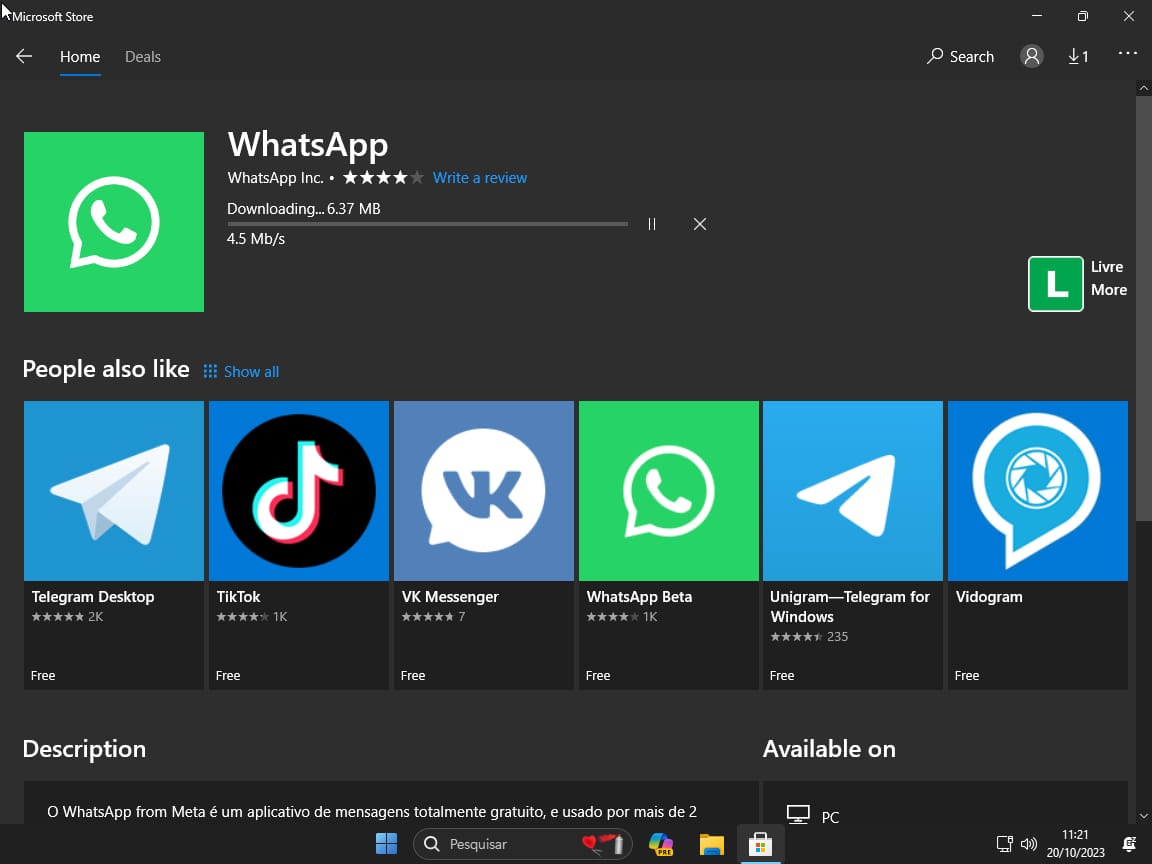Click the green Livre age rating icon

click(1055, 284)
